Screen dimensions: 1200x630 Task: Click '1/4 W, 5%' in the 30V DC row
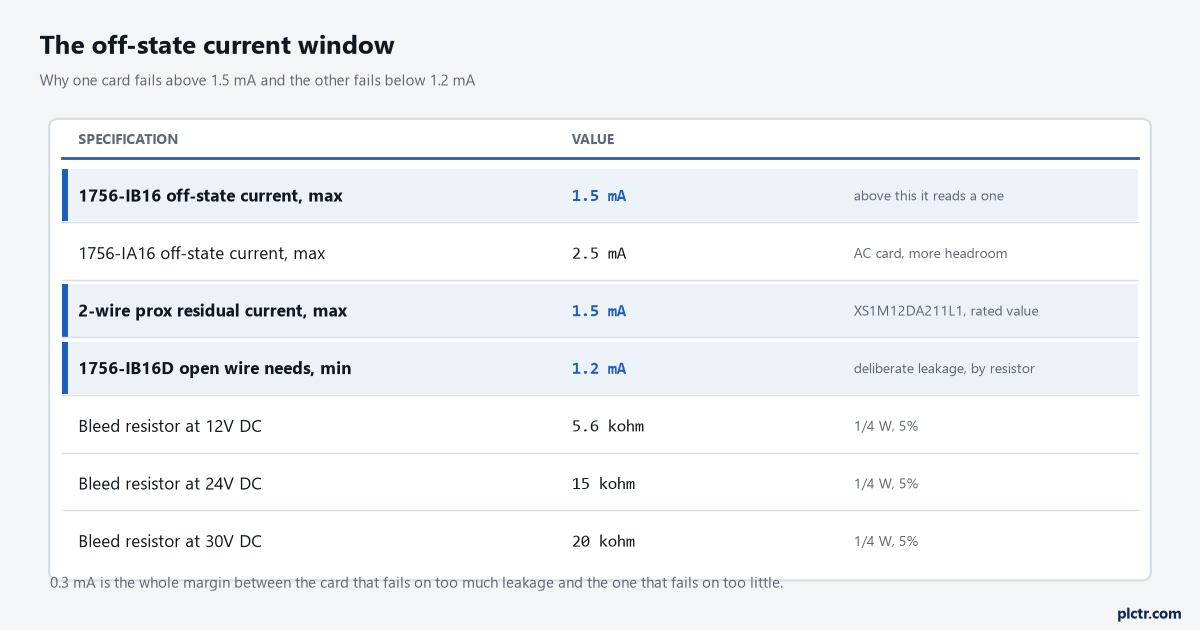pyautogui.click(x=886, y=541)
